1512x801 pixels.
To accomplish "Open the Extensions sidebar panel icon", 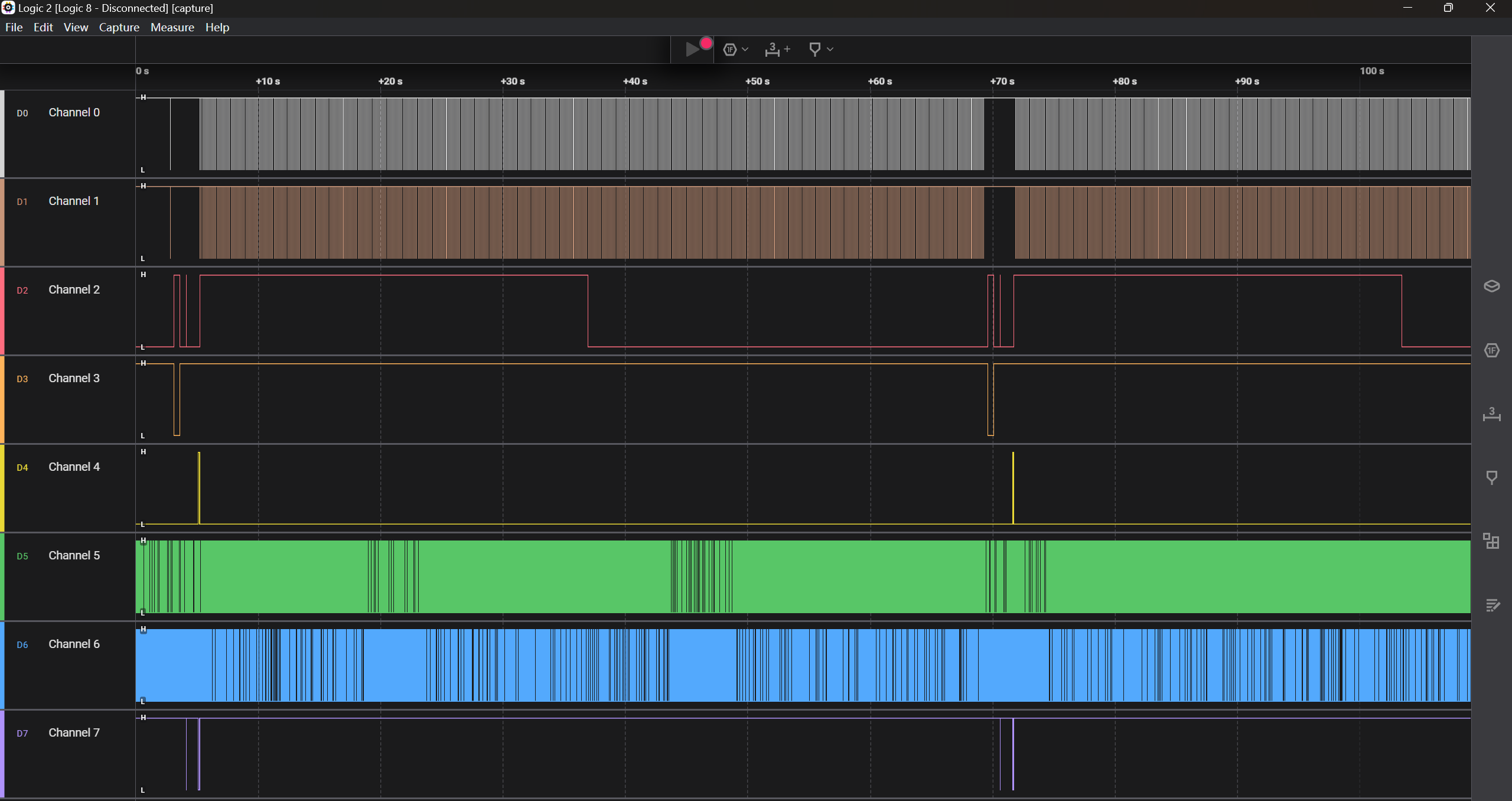I will point(1491,541).
